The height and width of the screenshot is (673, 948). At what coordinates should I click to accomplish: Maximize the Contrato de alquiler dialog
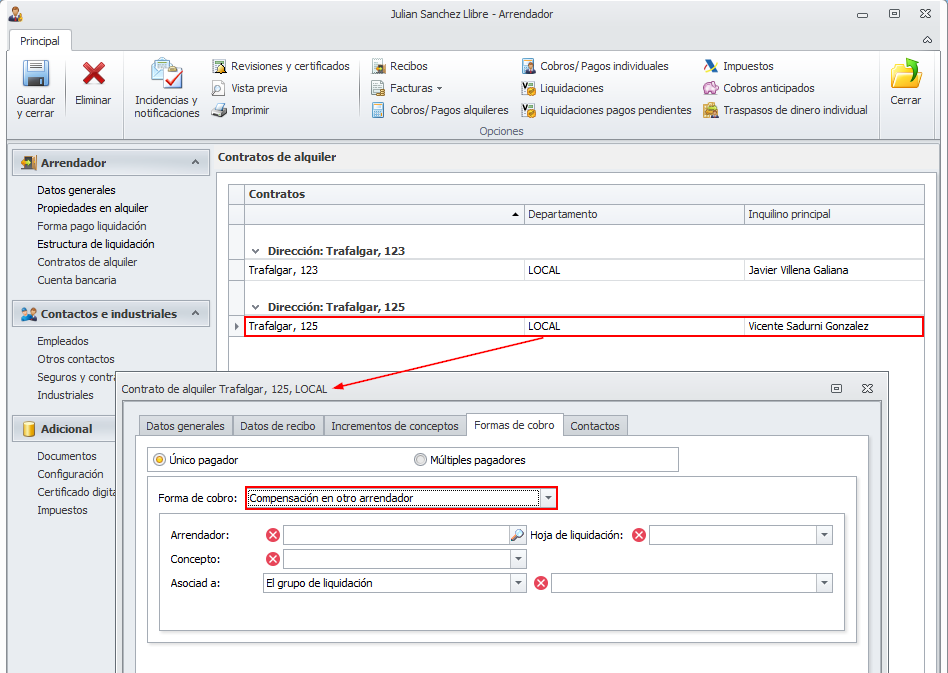(837, 388)
